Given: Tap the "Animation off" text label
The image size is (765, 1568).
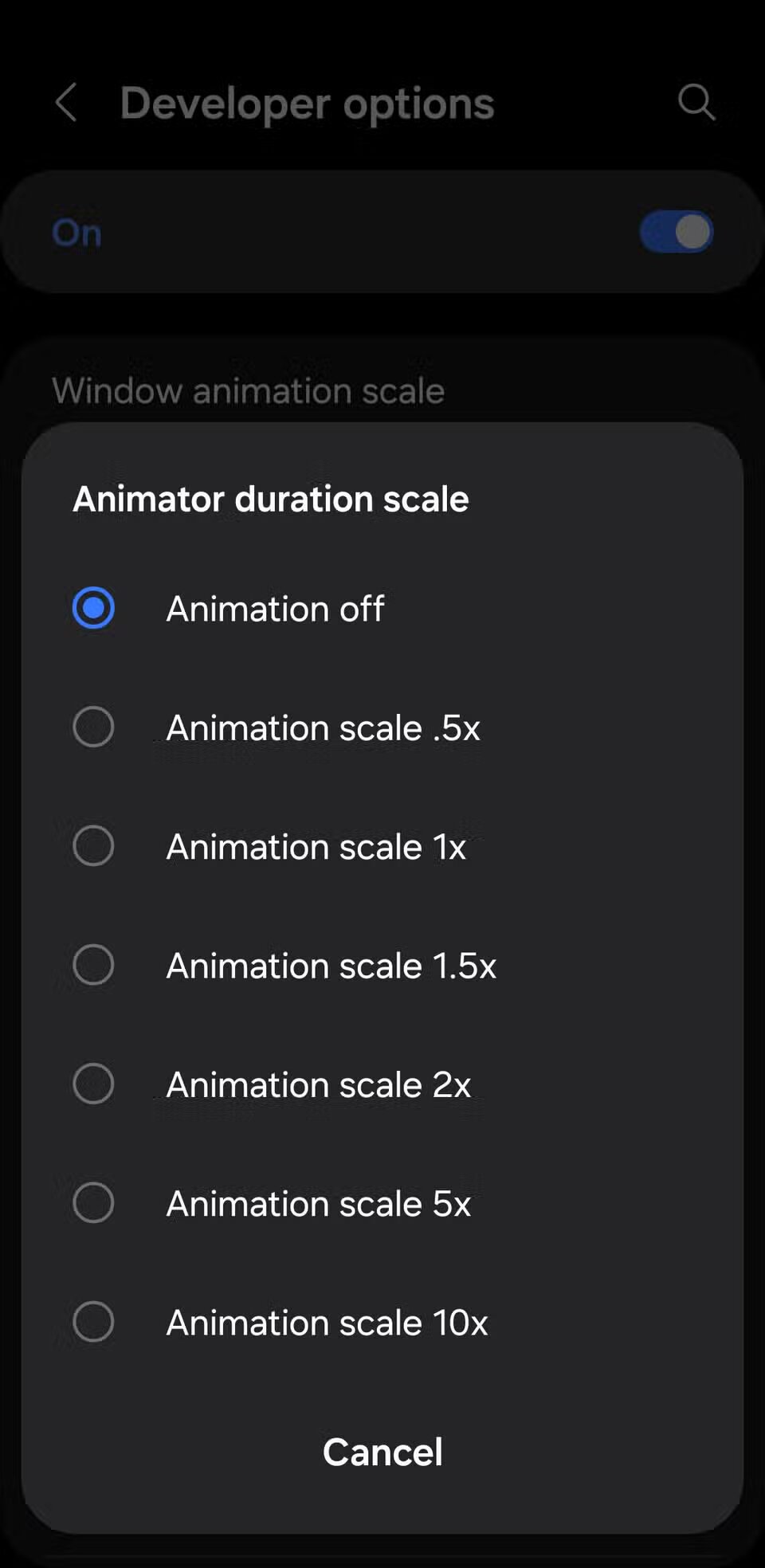Looking at the screenshot, I should pyautogui.click(x=275, y=610).
